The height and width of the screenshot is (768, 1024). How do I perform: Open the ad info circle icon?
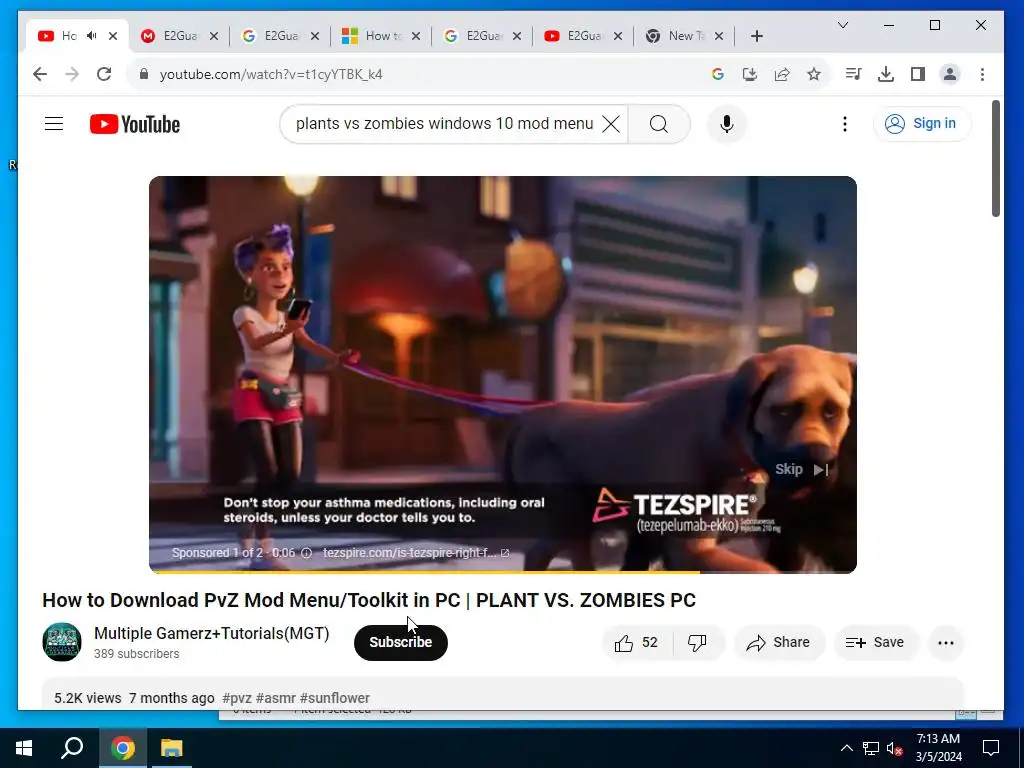click(x=306, y=552)
